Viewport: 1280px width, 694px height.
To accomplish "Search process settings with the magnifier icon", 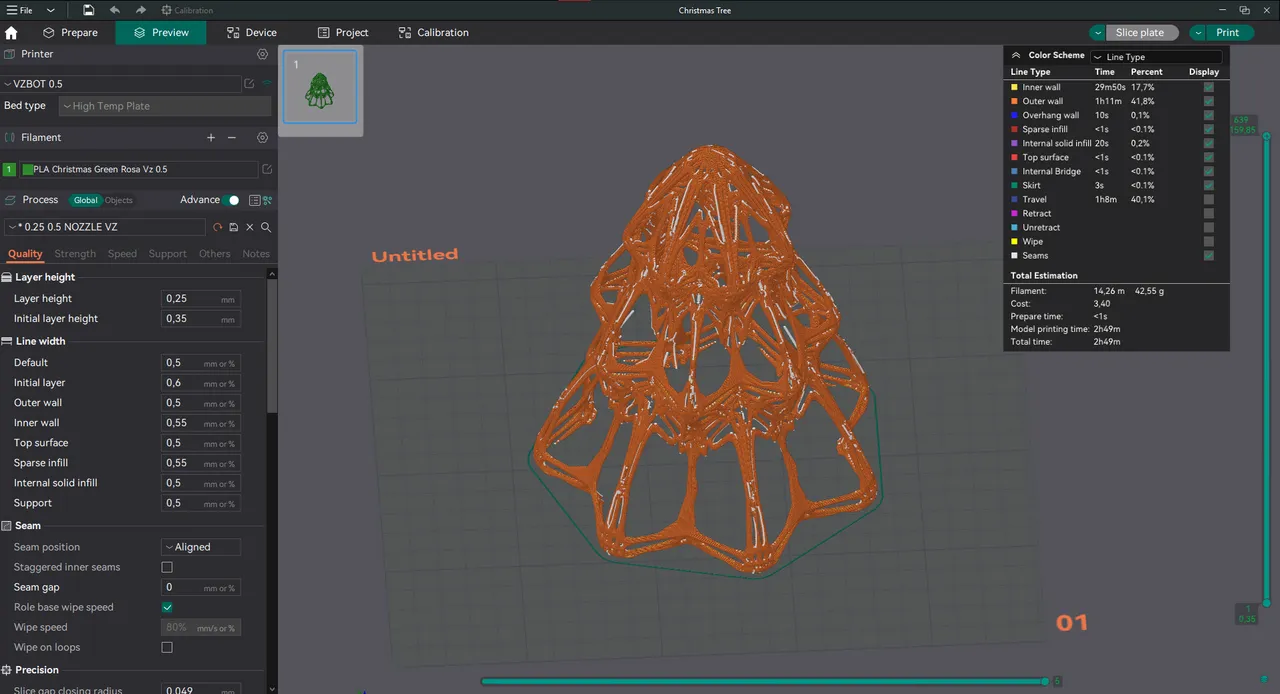I will [x=265, y=227].
